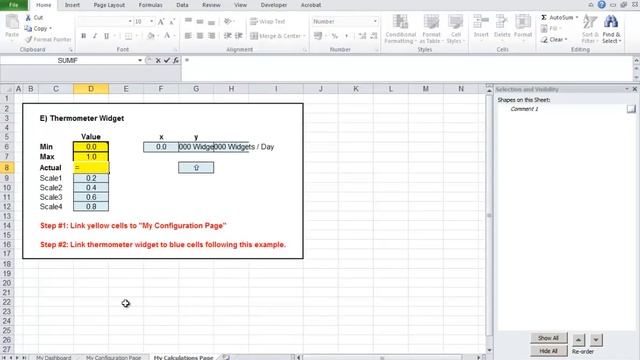This screenshot has width=640, height=360.
Task: Select Scale4 cell showing 0.8
Action: point(91,207)
